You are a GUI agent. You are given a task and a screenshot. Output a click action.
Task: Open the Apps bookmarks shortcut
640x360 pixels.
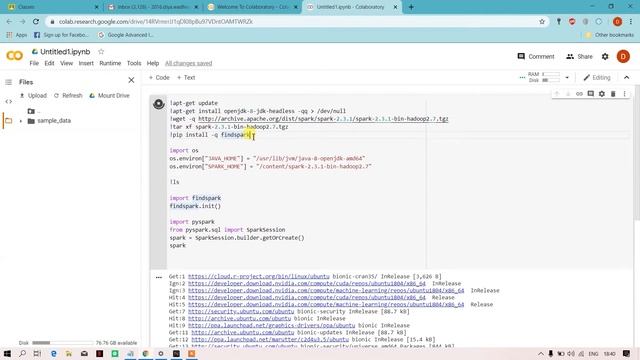point(17,35)
